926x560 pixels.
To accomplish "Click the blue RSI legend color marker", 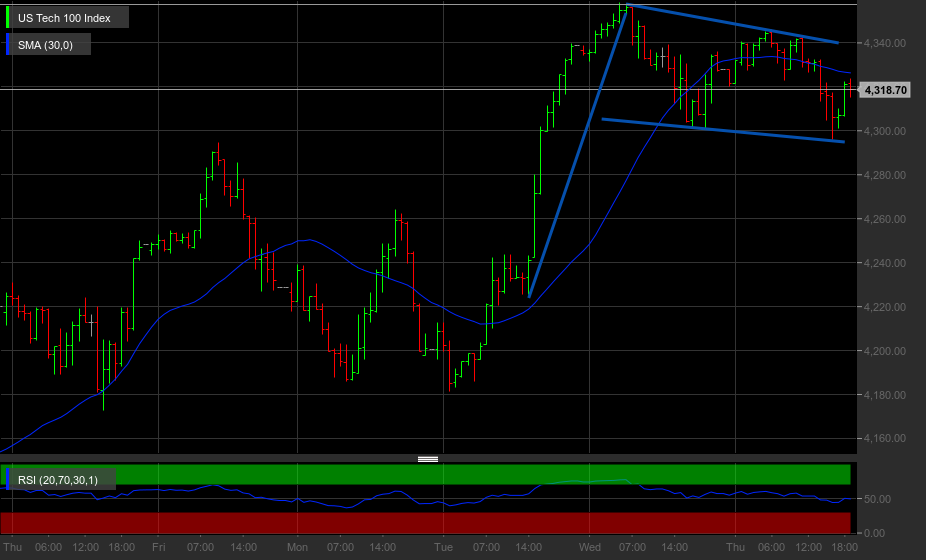I will pos(8,479).
